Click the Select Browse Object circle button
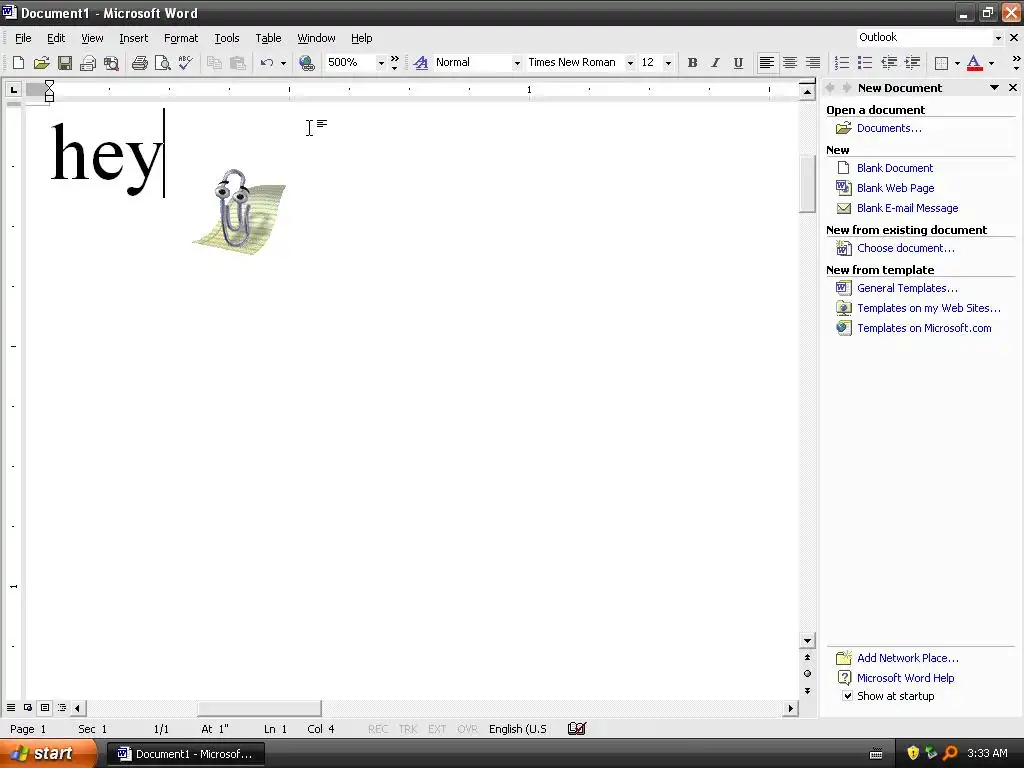 [x=807, y=674]
